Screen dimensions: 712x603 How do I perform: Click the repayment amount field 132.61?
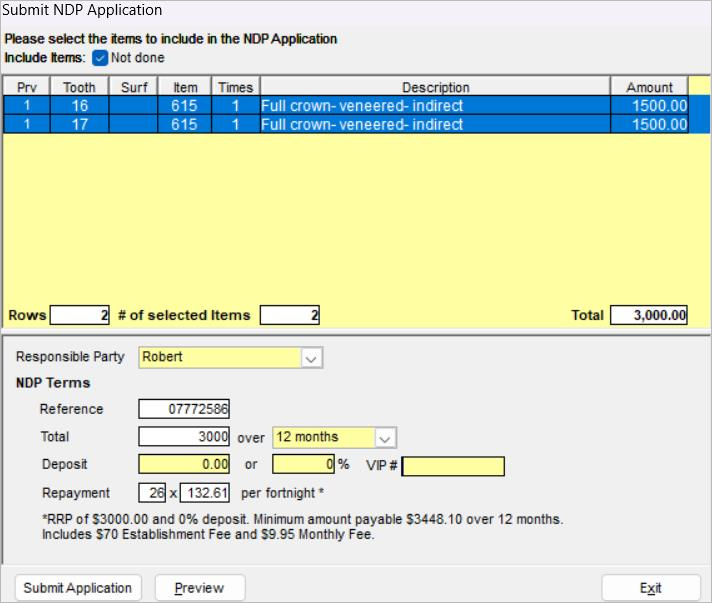point(205,493)
